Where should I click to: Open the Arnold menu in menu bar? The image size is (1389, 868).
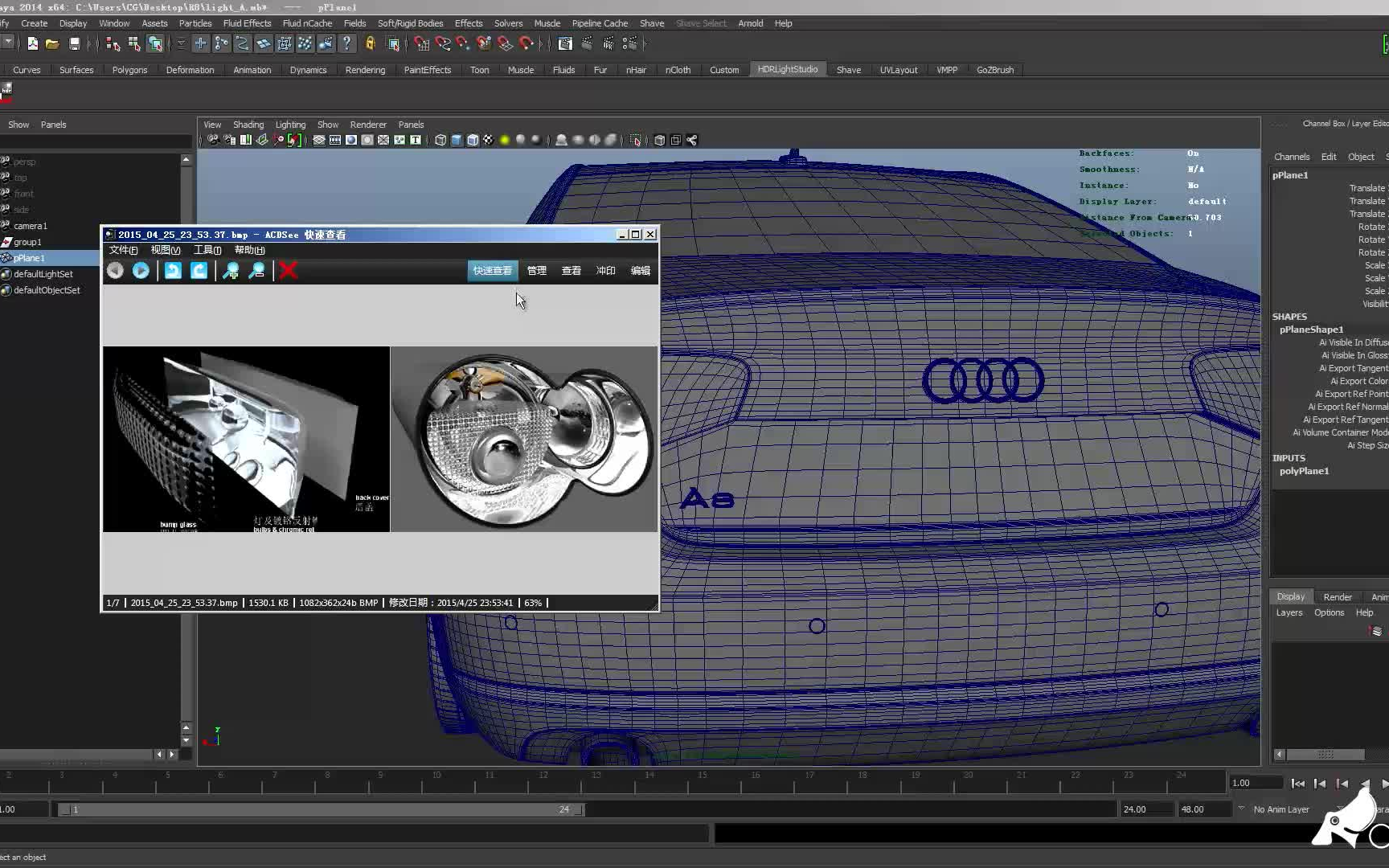[x=750, y=23]
